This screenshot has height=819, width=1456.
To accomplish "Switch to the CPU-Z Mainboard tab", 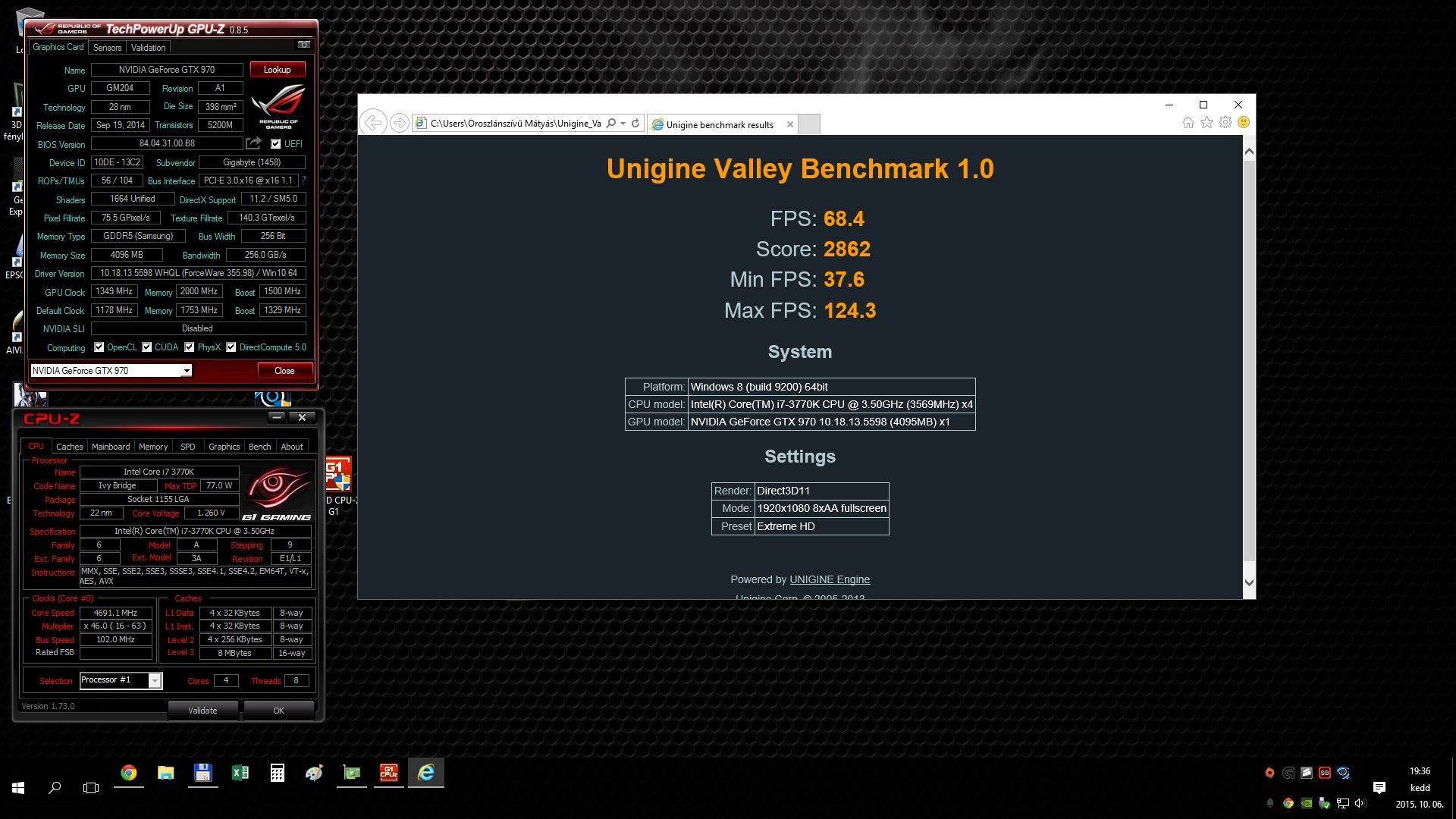I will (111, 447).
